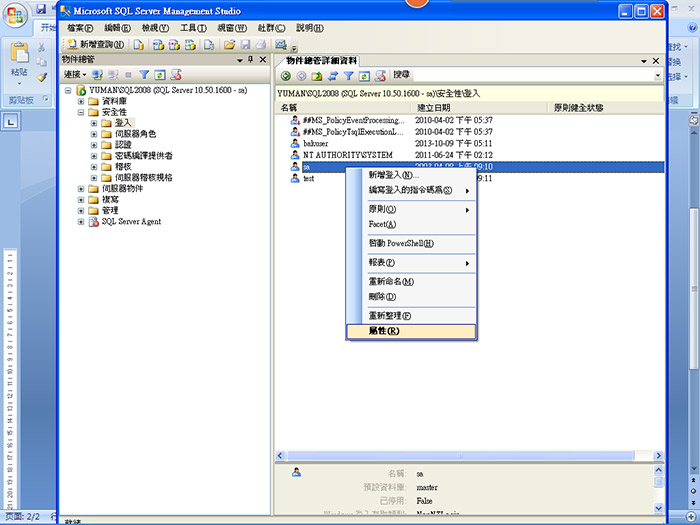Viewport: 700px width, 525px height.
Task: Click the filter funnel icon in 物件總管 panel
Action: click(144, 75)
